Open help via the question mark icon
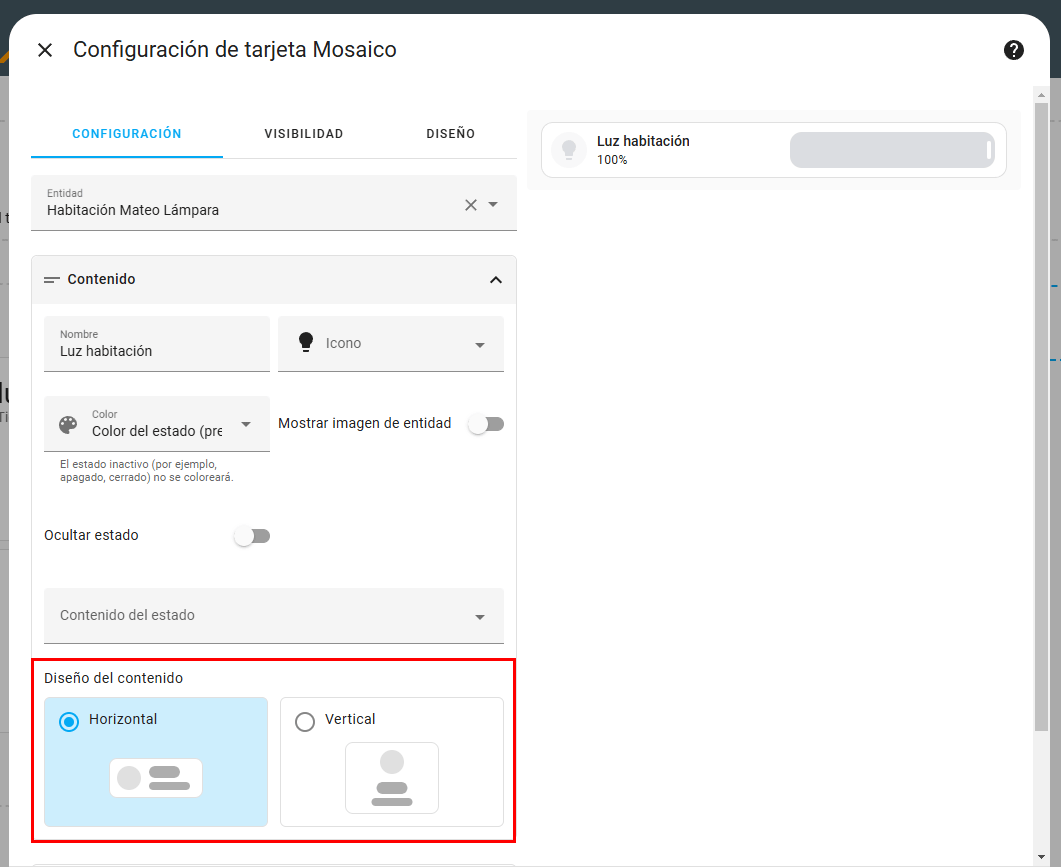The image size is (1061, 867). pyautogui.click(x=1013, y=50)
